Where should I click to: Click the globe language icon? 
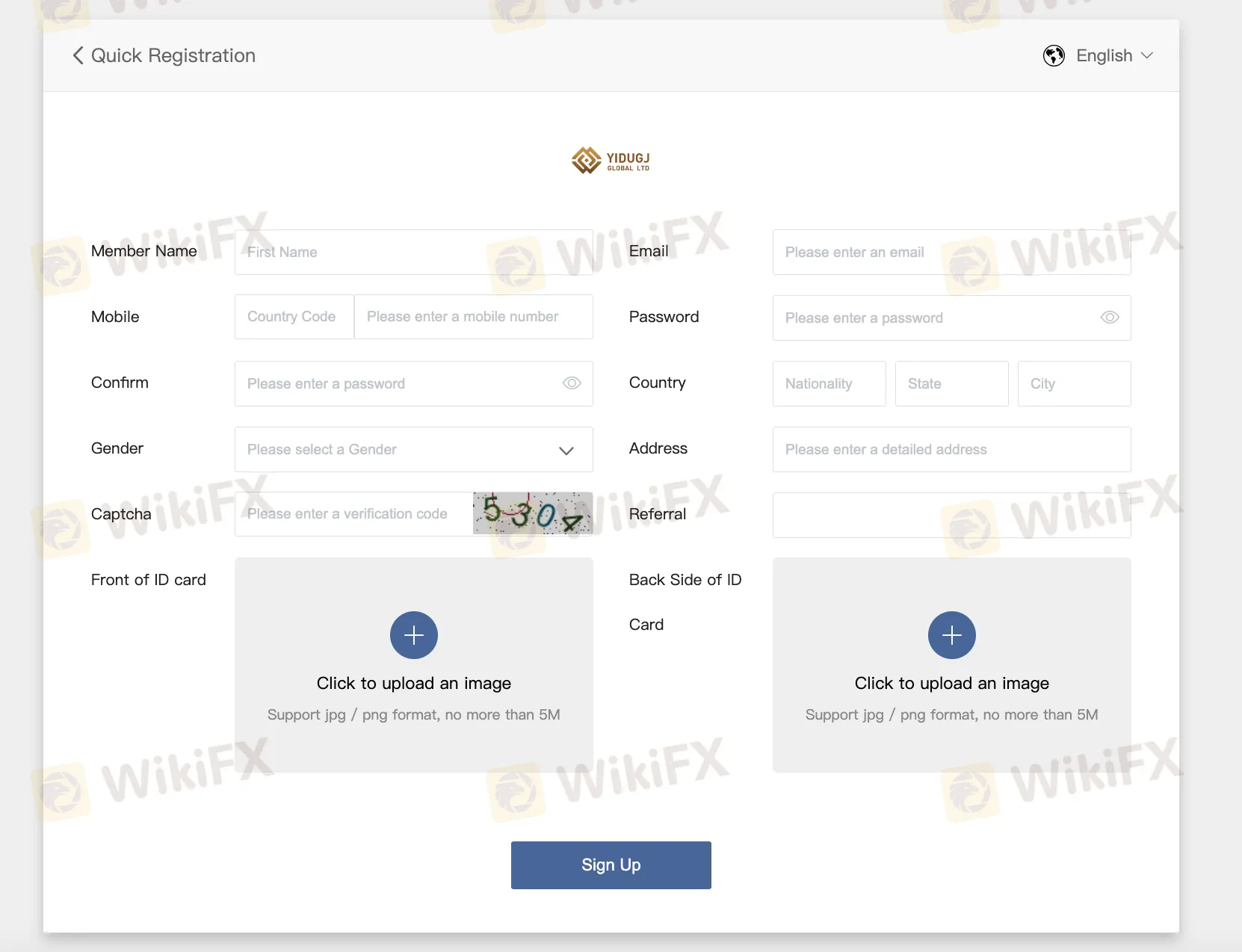tap(1054, 55)
